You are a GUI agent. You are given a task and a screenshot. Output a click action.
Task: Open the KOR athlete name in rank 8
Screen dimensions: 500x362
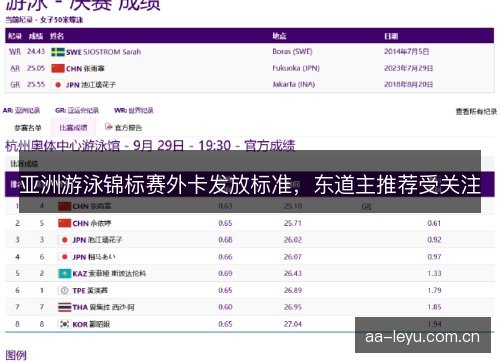pyautogui.click(x=91, y=324)
